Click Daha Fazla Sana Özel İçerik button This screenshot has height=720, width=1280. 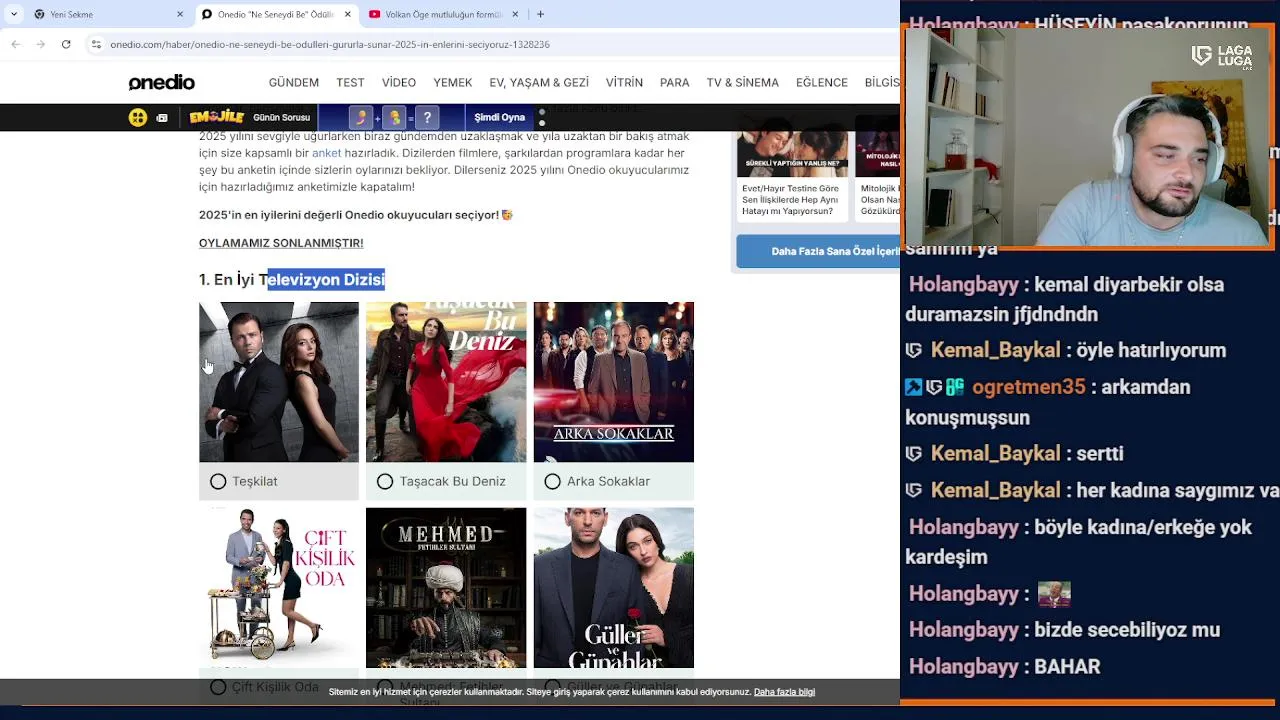[818, 251]
